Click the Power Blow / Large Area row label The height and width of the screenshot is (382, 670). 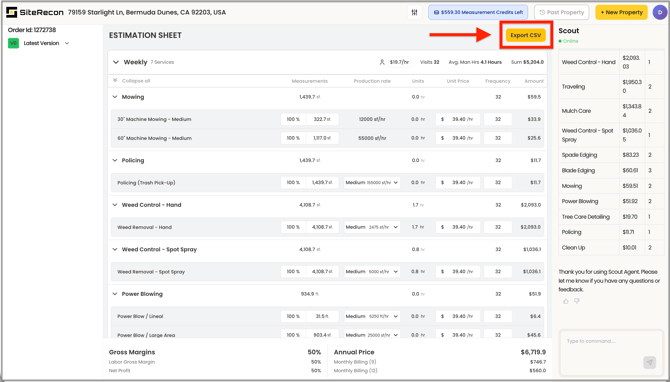(x=146, y=335)
